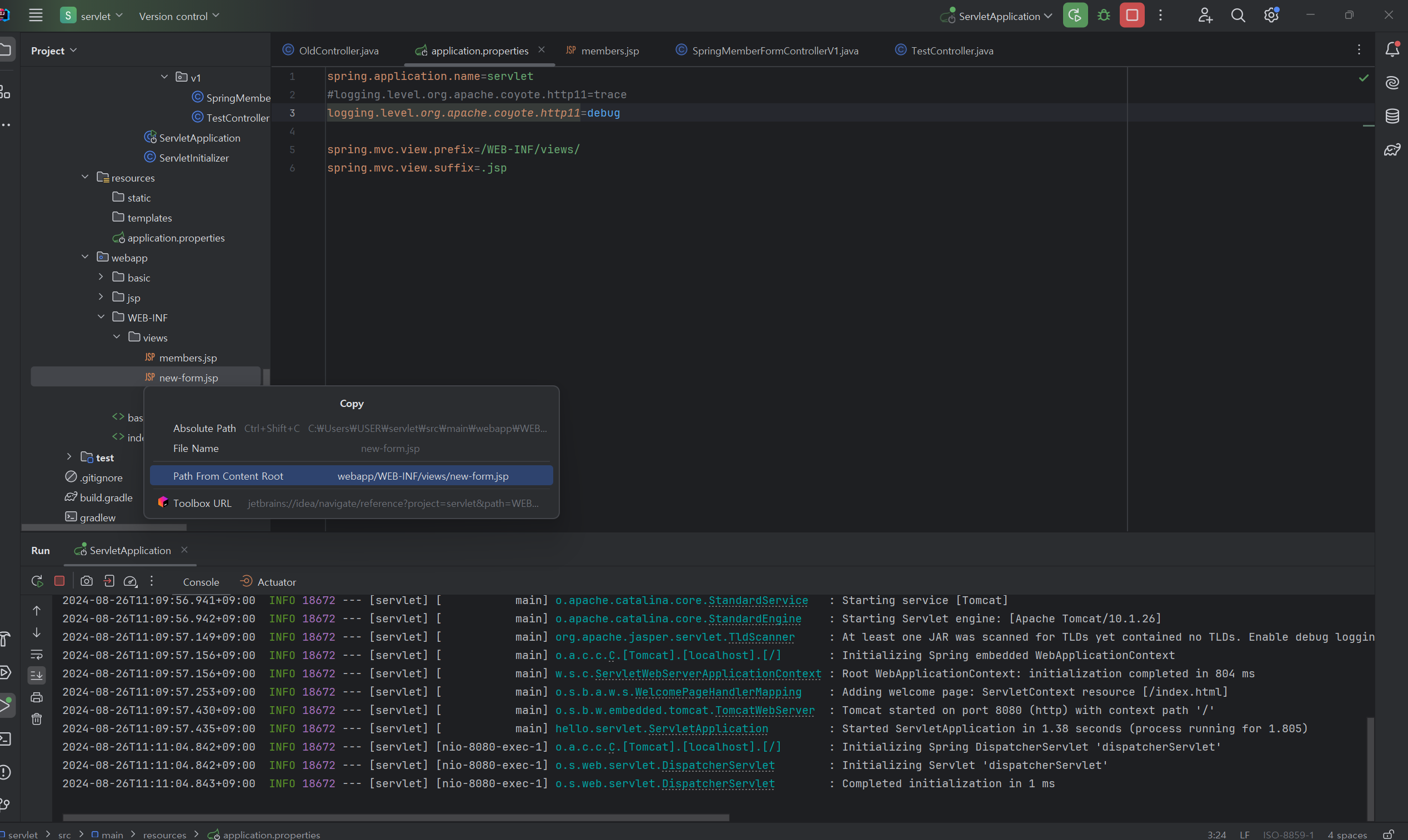
Task: Copy Absolute Path from menu
Action: click(352, 429)
